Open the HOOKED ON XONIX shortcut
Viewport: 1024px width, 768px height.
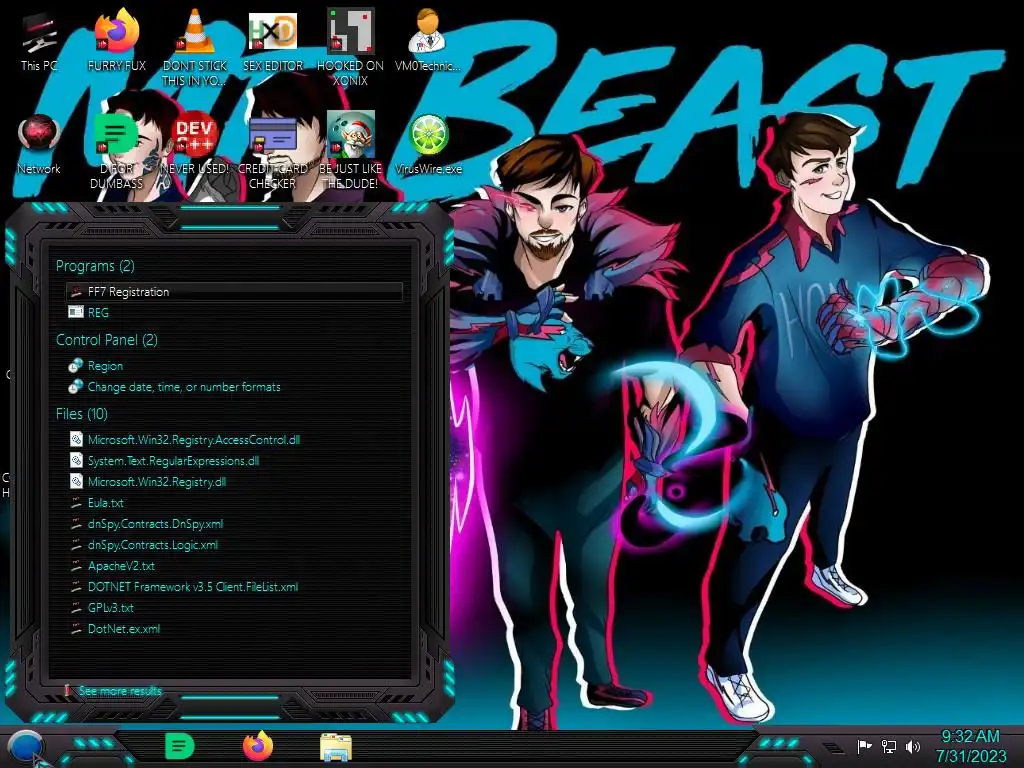pyautogui.click(x=351, y=47)
